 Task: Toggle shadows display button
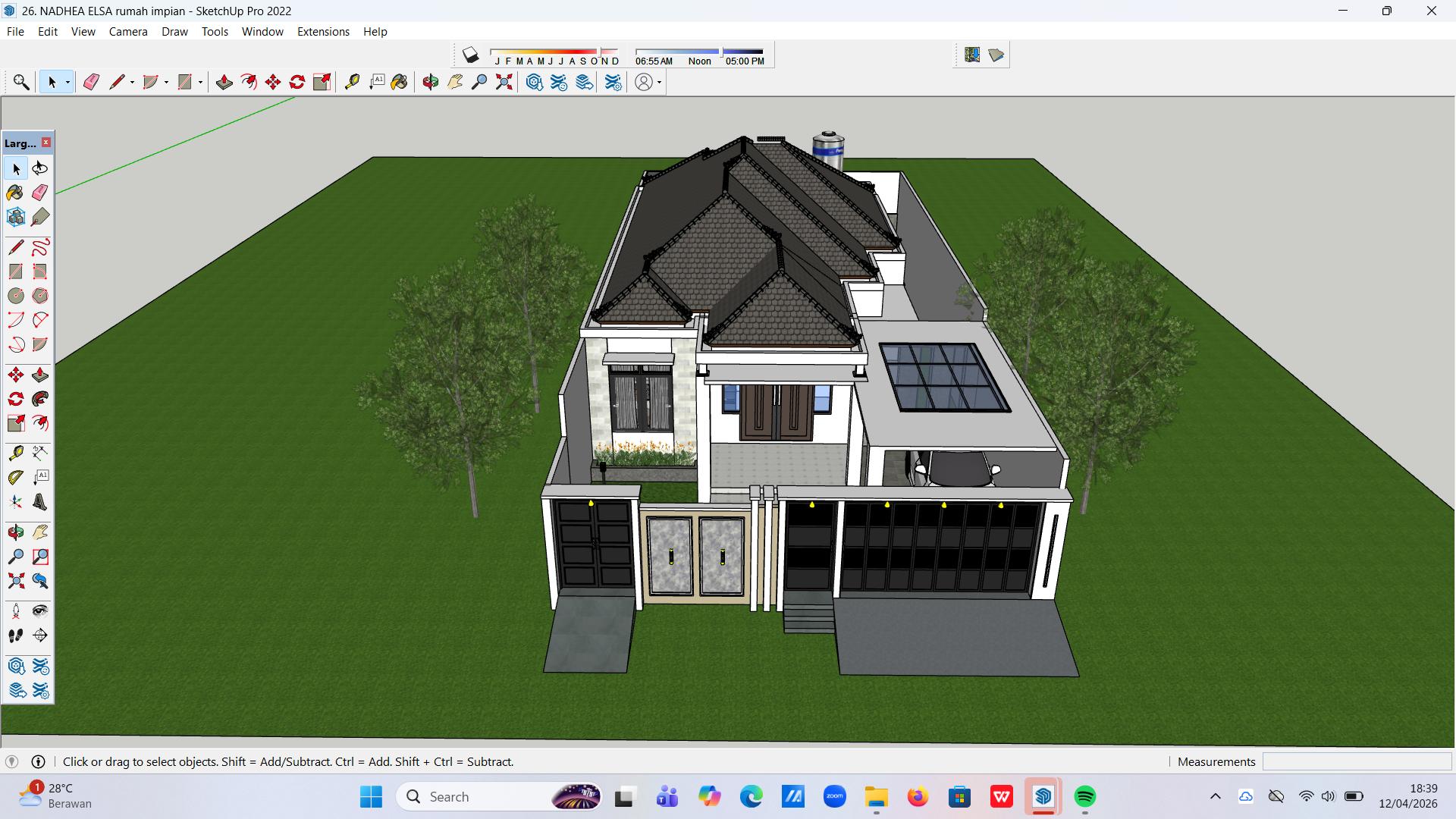(x=471, y=55)
